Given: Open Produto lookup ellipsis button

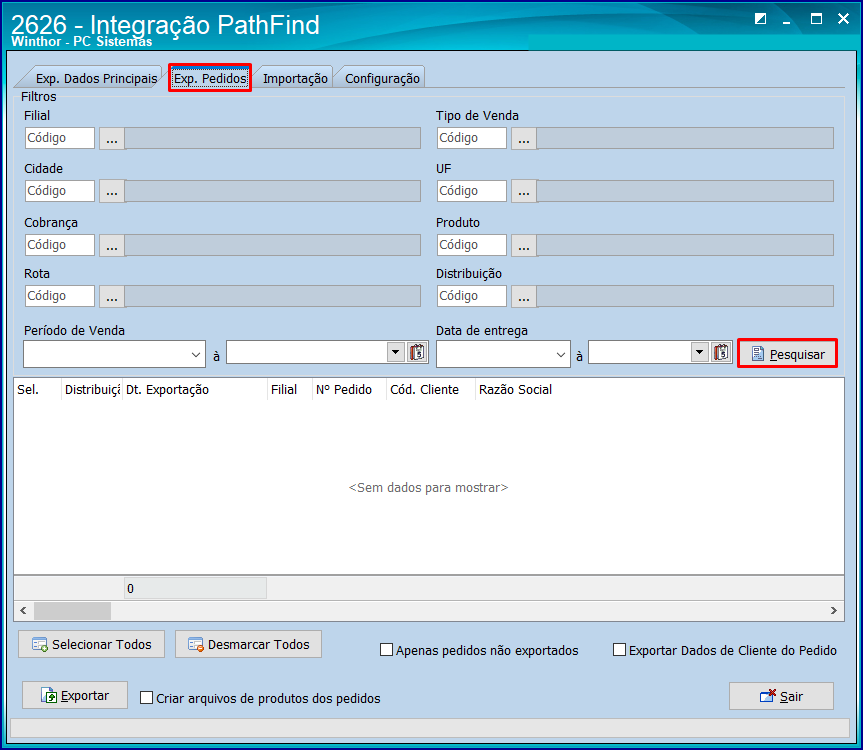Looking at the screenshot, I should click(x=524, y=245).
